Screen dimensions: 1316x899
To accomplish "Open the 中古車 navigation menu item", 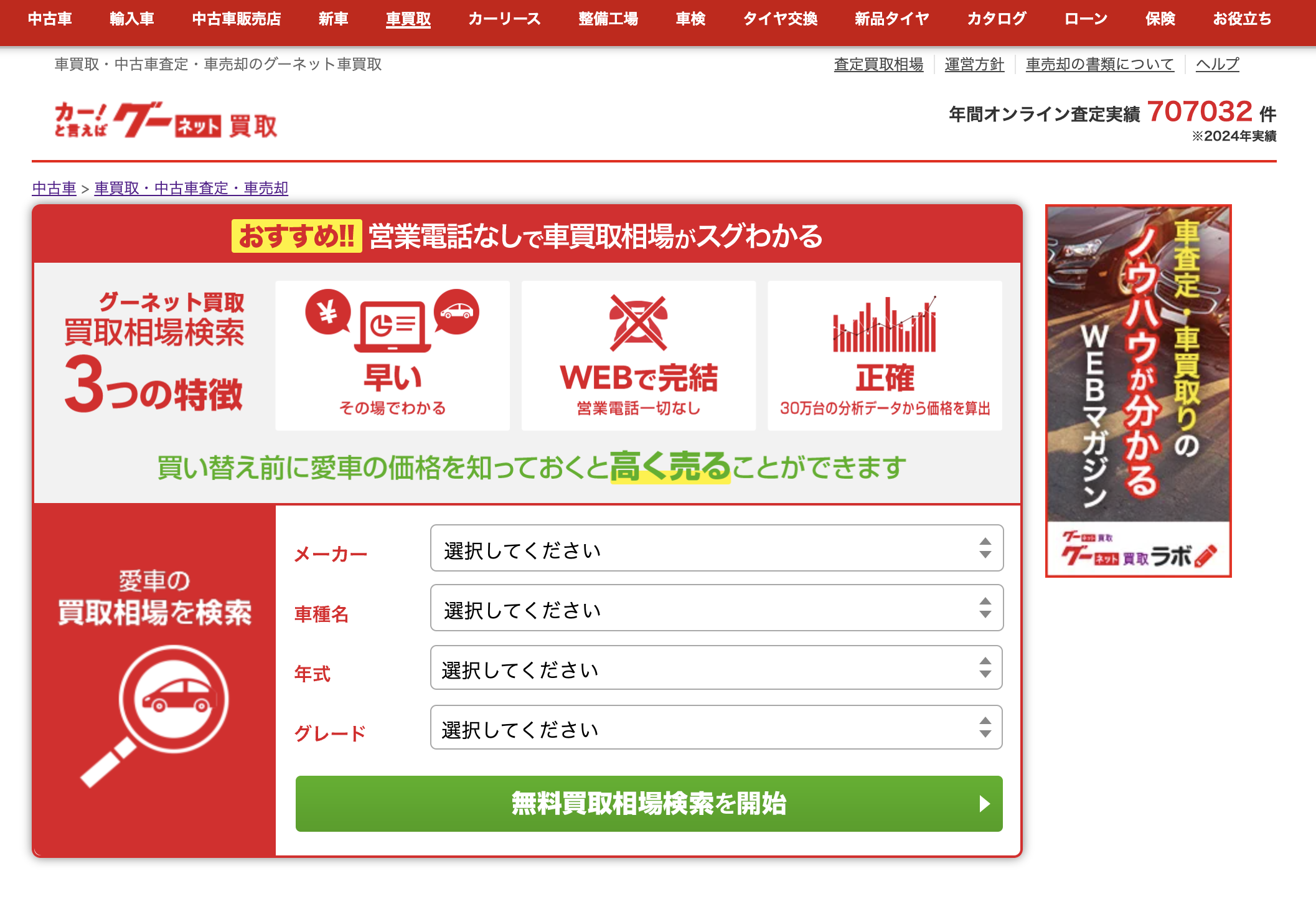I will [50, 19].
